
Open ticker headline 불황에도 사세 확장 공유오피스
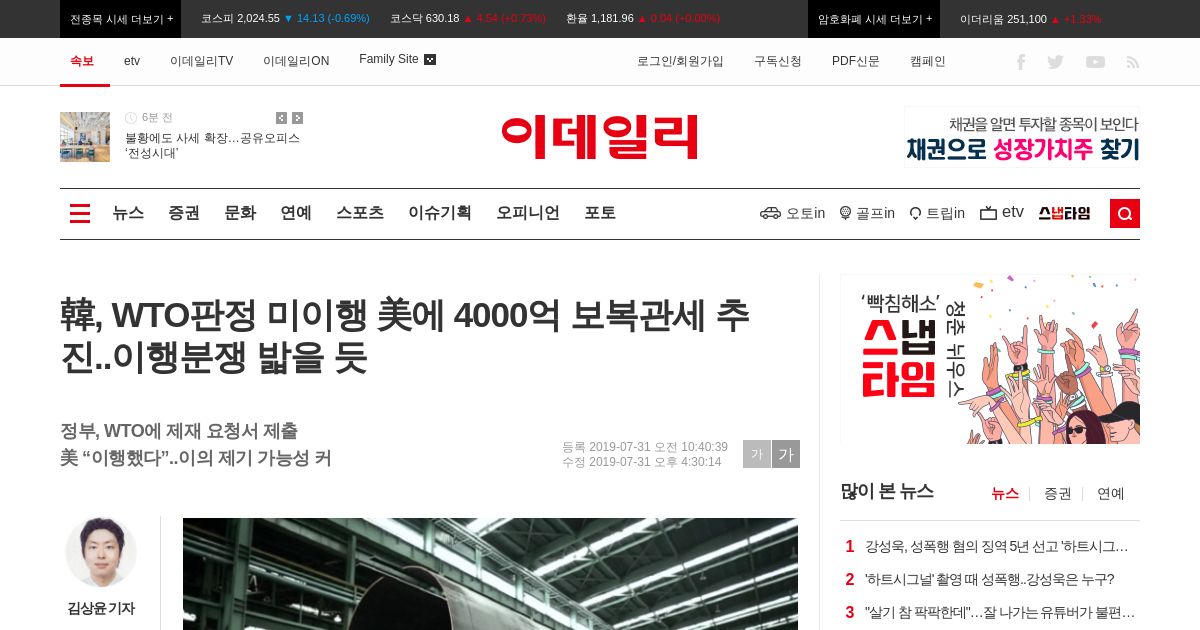pyautogui.click(x=212, y=146)
